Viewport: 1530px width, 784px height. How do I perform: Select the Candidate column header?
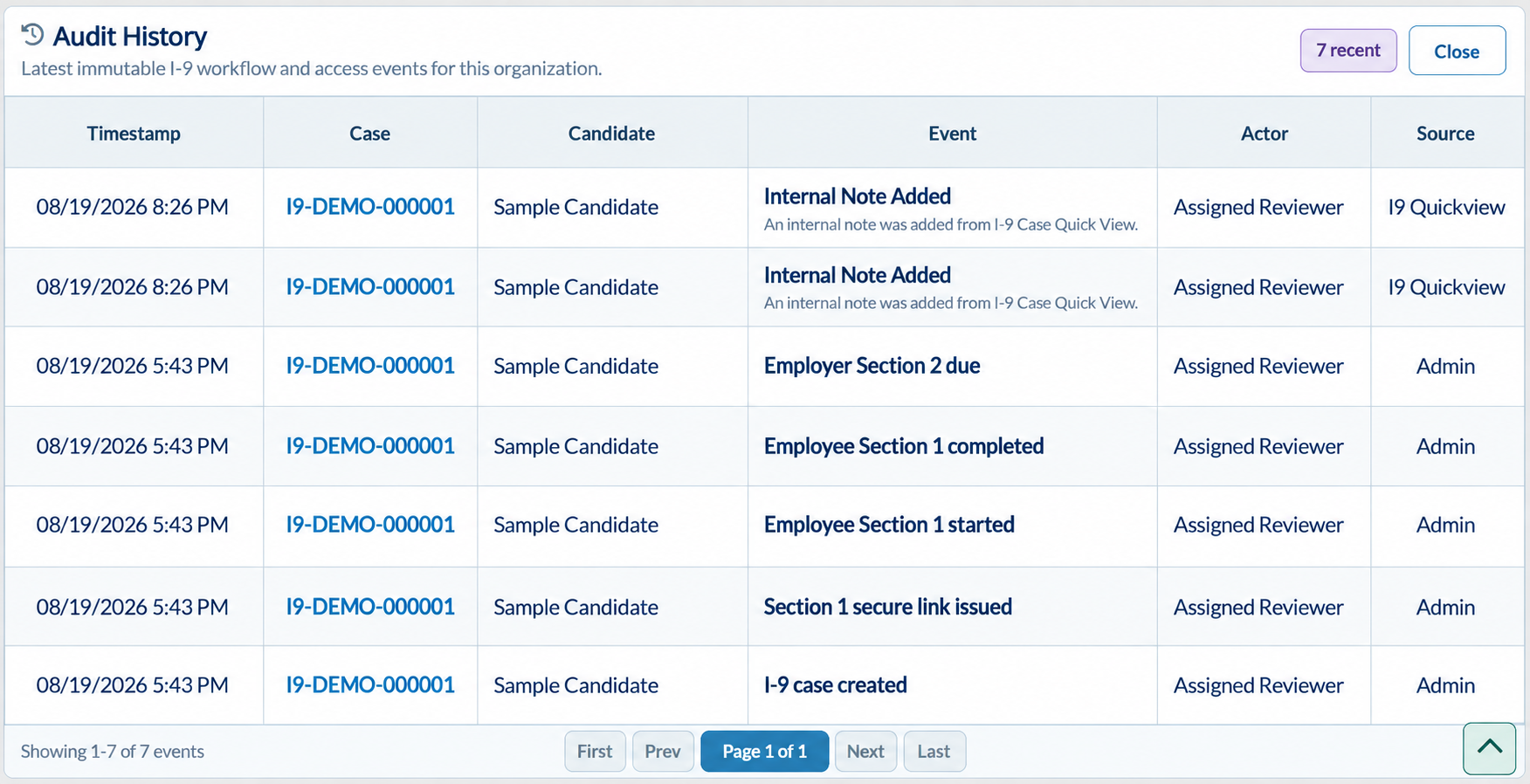(x=611, y=134)
